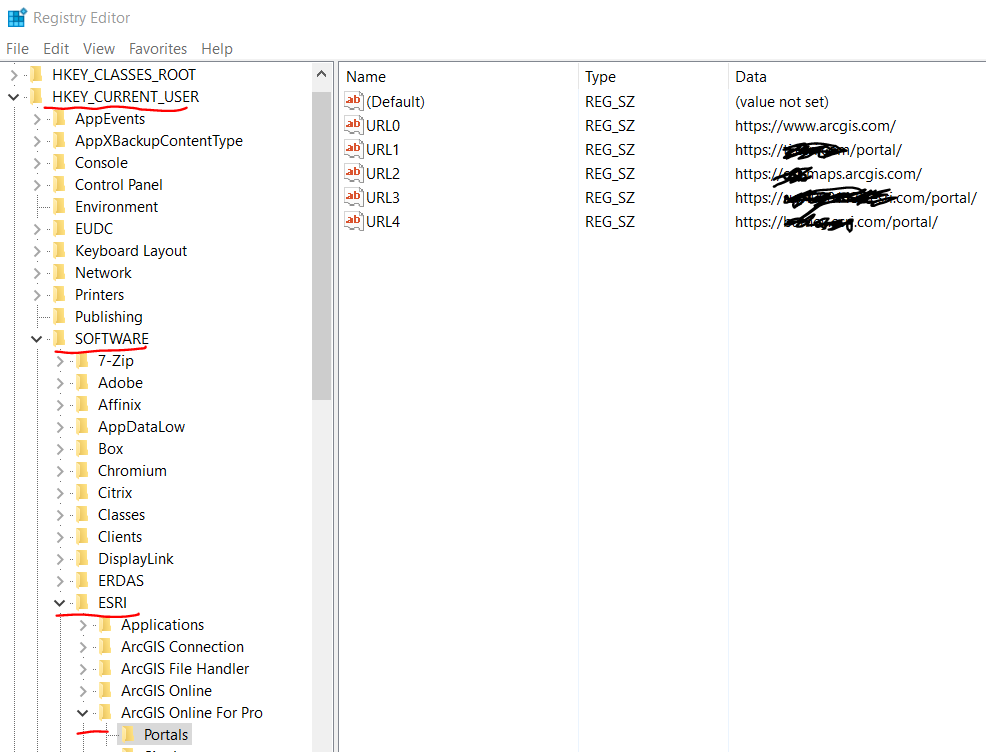Click tree scrollbar track below thumb
Image resolution: width=986 pixels, height=752 pixels.
pyautogui.click(x=321, y=575)
